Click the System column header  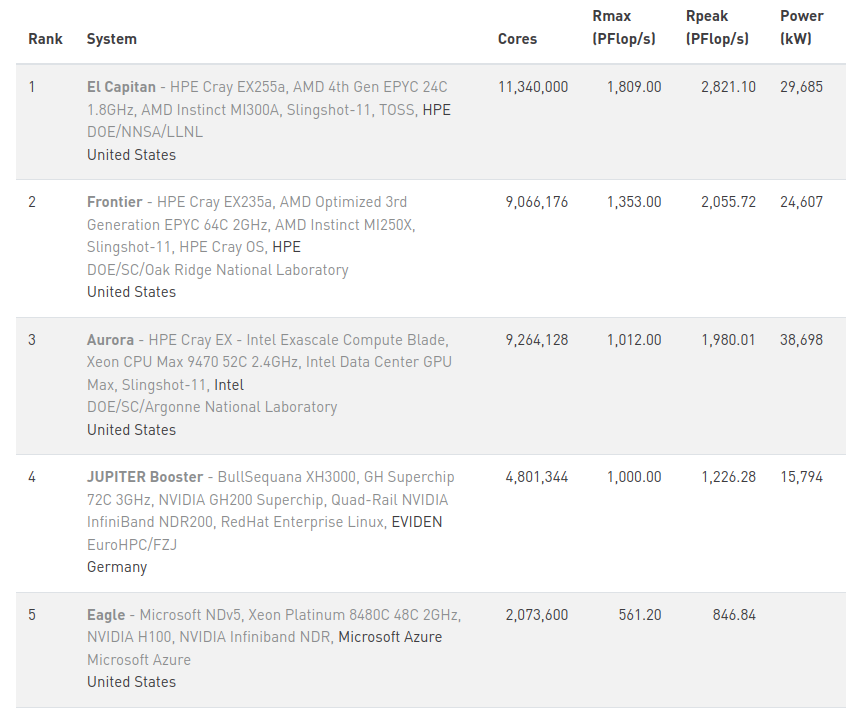[x=112, y=39]
